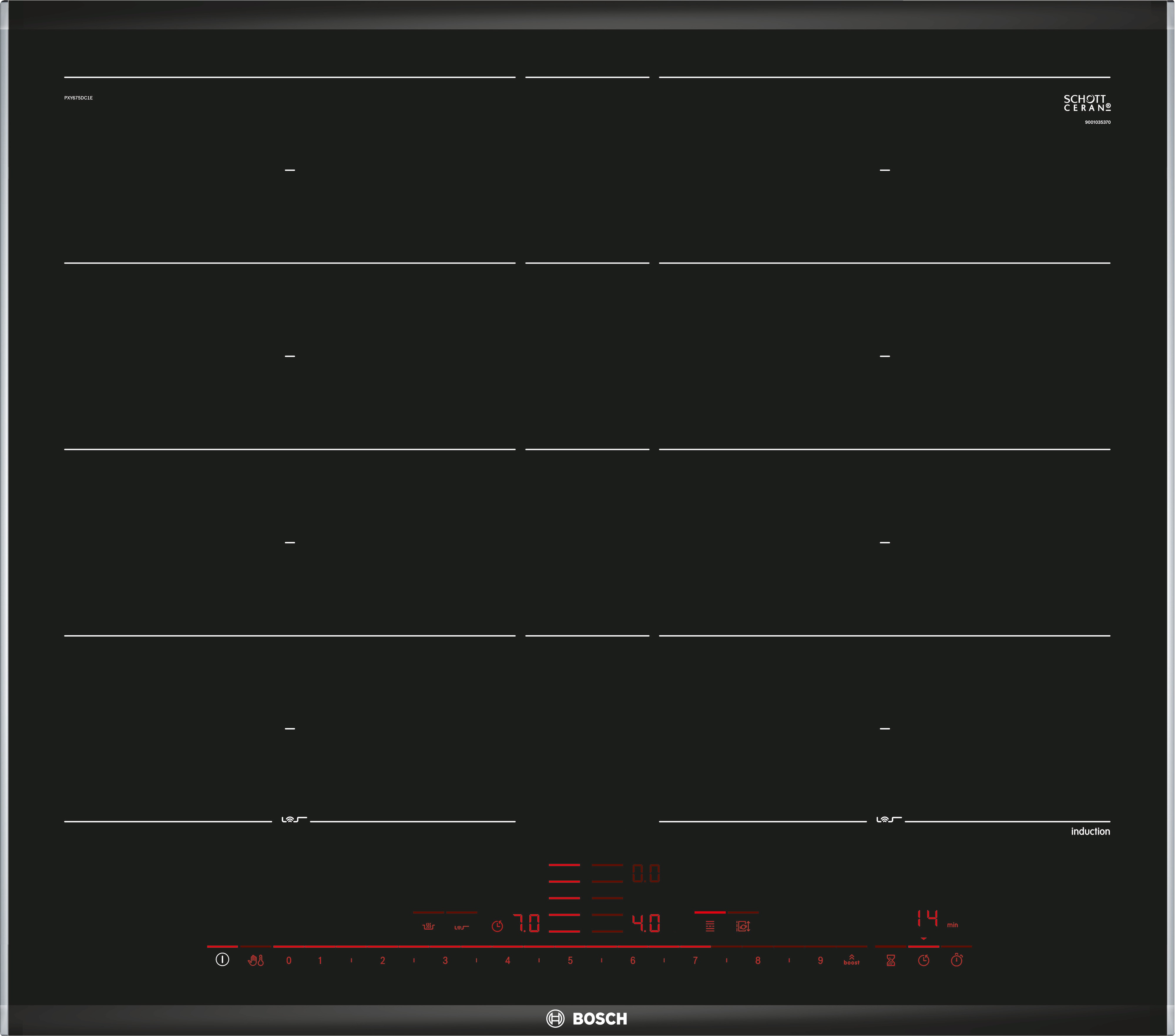Screen dimensions: 1175x1036
Task: Select left cooking zone showing 7.0
Action: tap(527, 923)
